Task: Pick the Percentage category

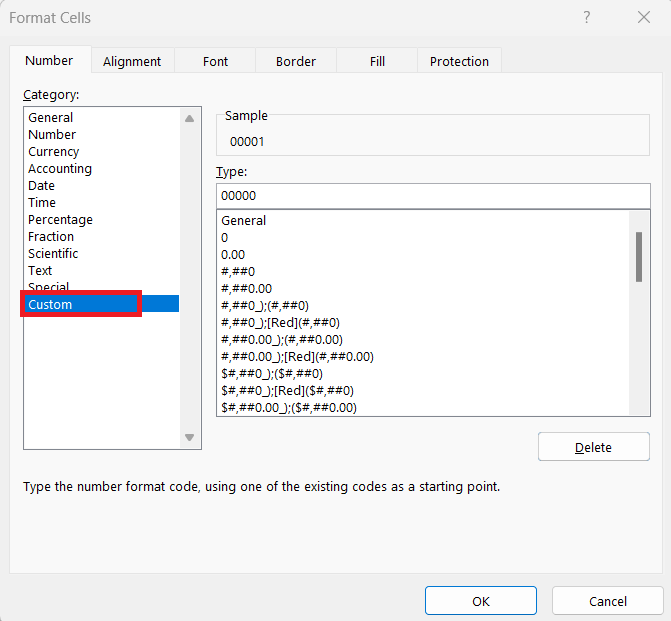Action: pos(101,220)
